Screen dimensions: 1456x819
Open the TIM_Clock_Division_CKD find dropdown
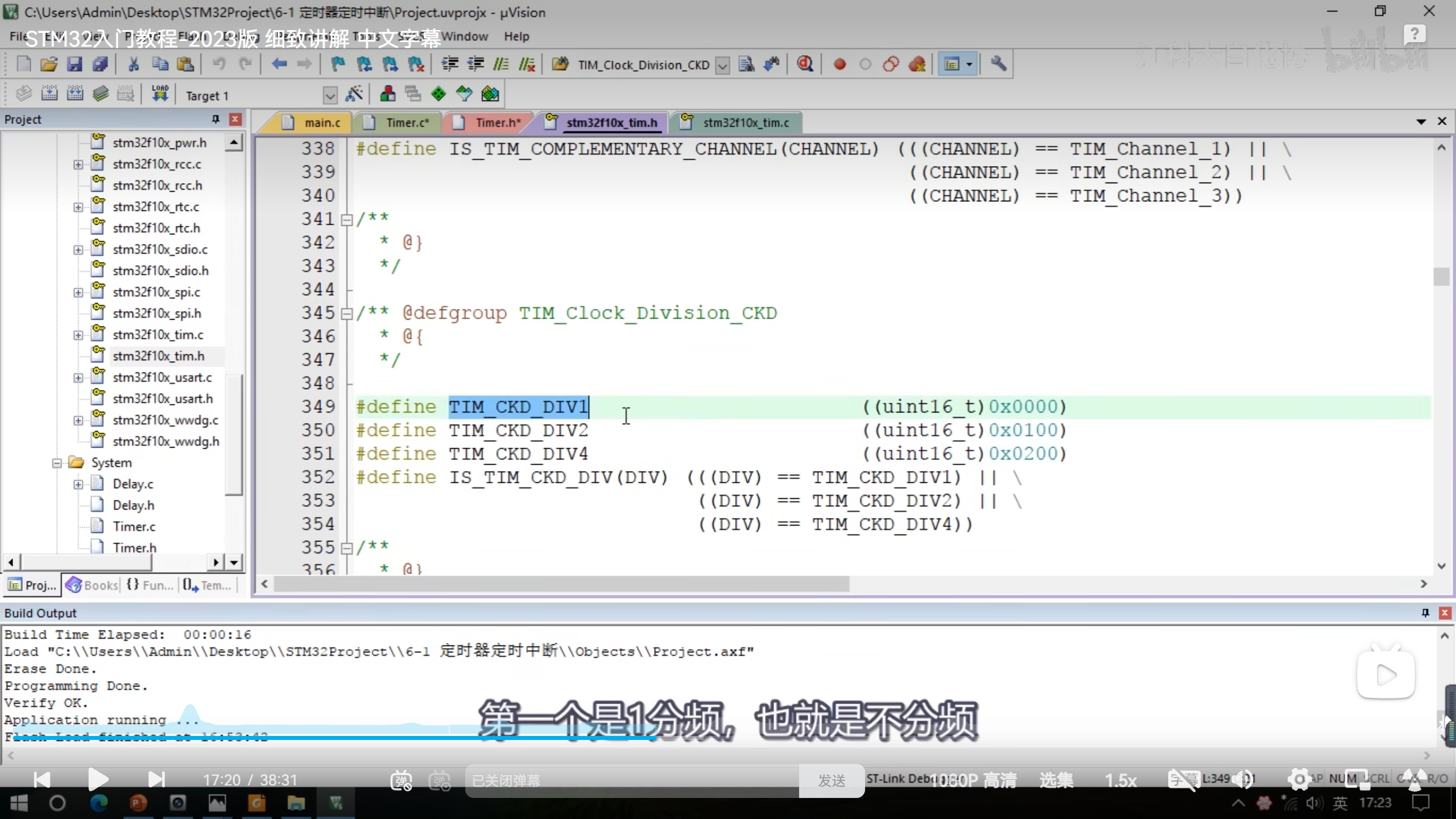coord(722,65)
